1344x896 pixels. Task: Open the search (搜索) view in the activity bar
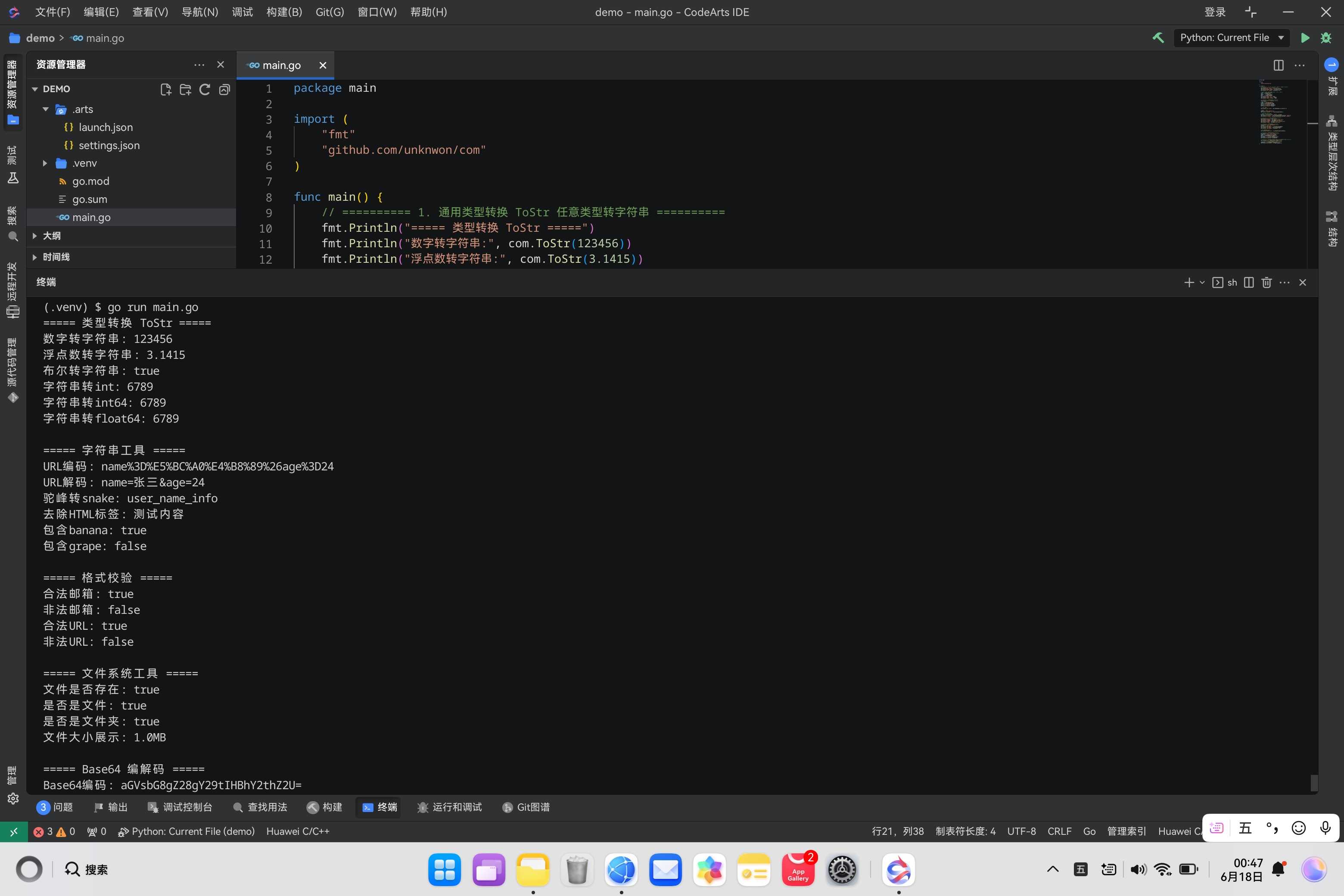[x=12, y=224]
